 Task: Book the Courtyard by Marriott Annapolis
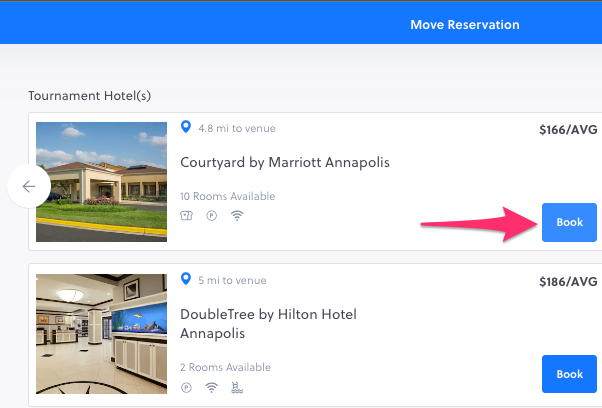569,222
